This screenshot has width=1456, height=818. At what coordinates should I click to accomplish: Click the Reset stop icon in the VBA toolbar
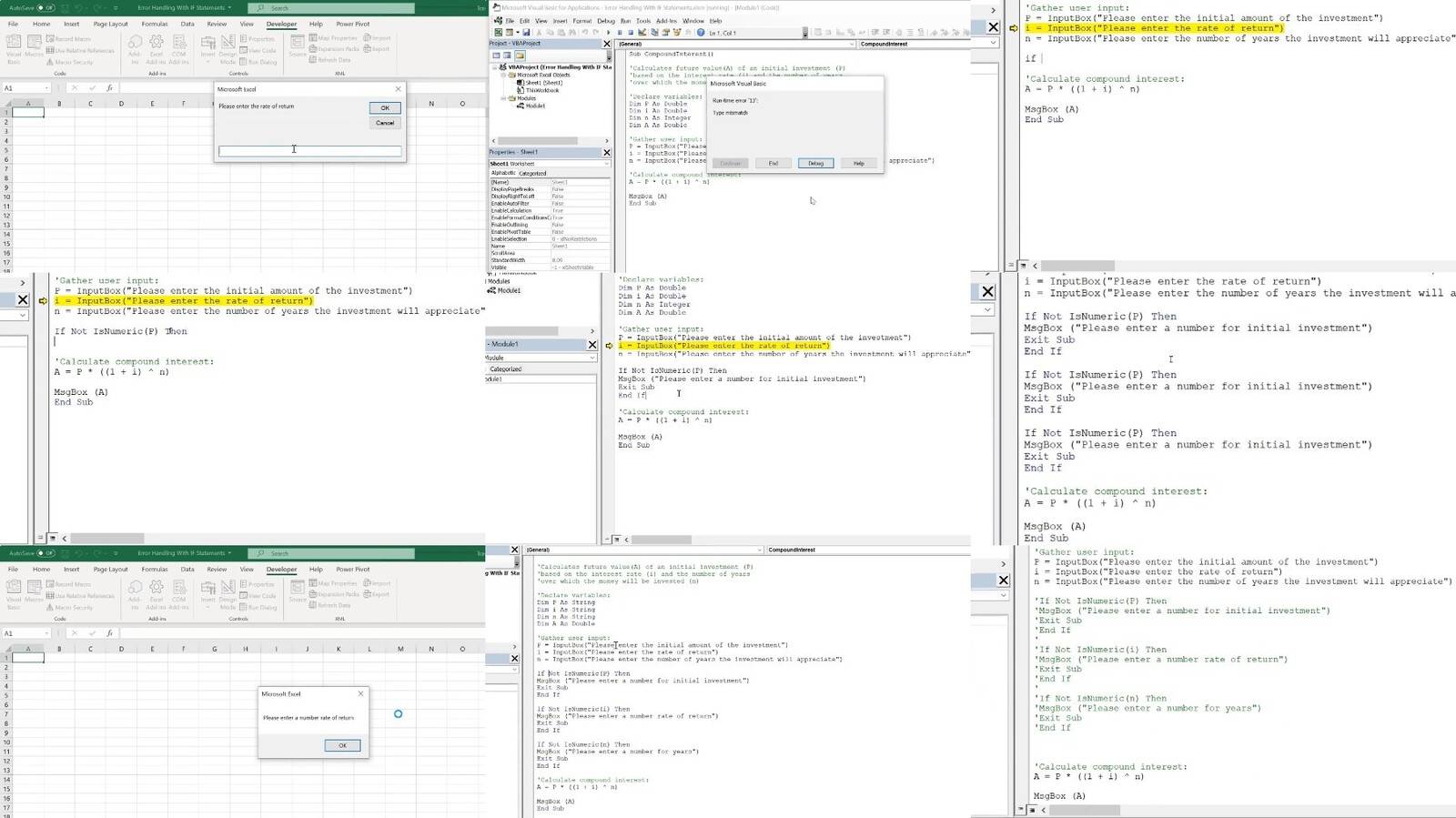click(x=631, y=33)
